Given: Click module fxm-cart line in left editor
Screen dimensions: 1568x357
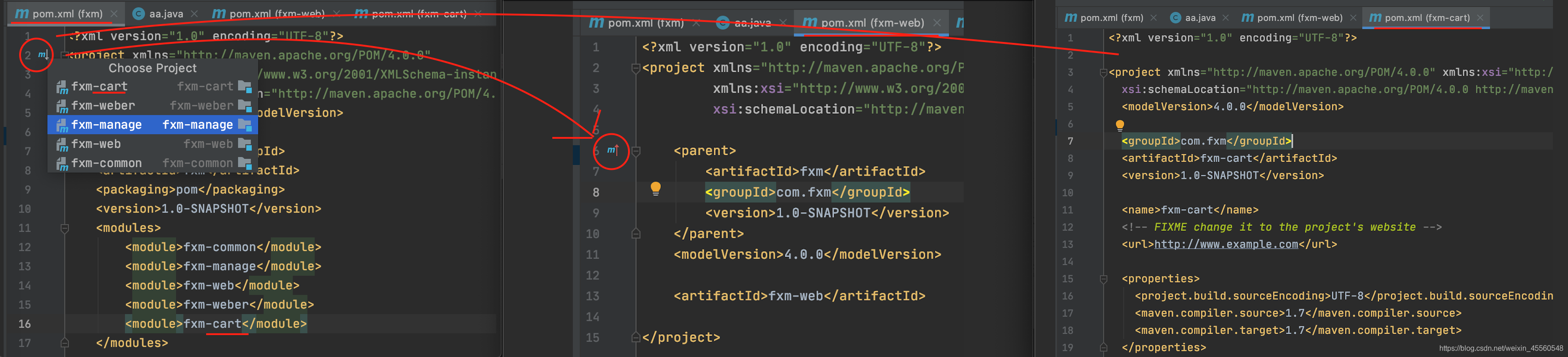Looking at the screenshot, I should pos(215,324).
